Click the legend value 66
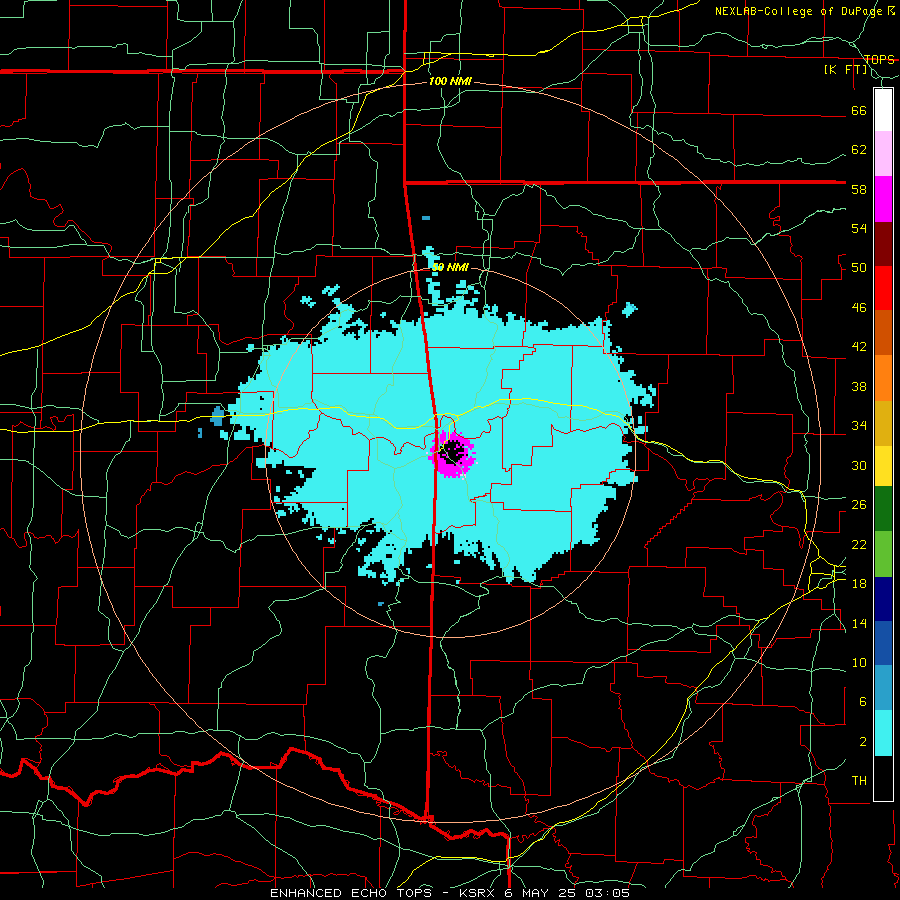Screen dimensions: 900x900 tap(859, 110)
